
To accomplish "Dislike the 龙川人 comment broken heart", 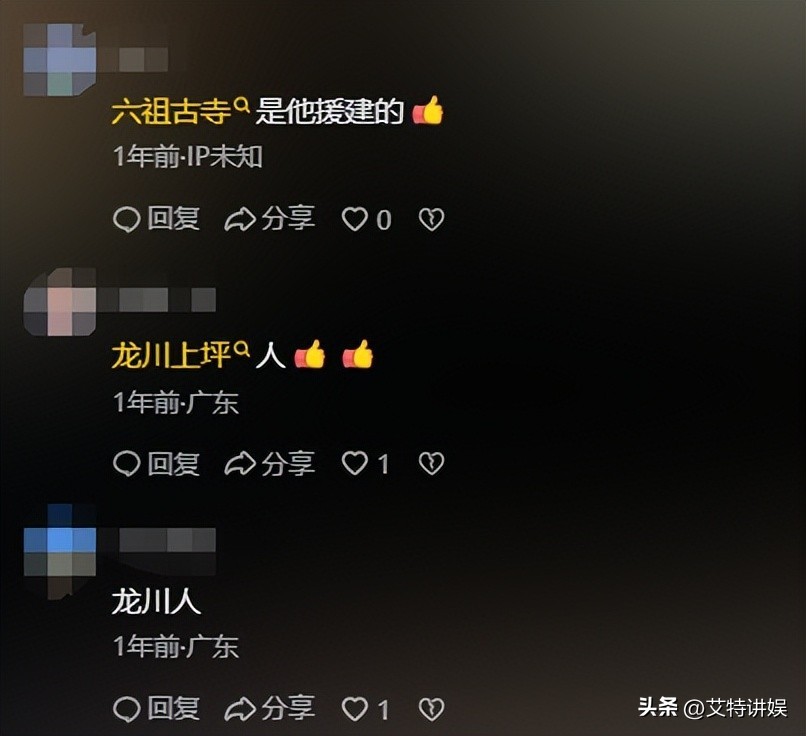I will (x=431, y=709).
